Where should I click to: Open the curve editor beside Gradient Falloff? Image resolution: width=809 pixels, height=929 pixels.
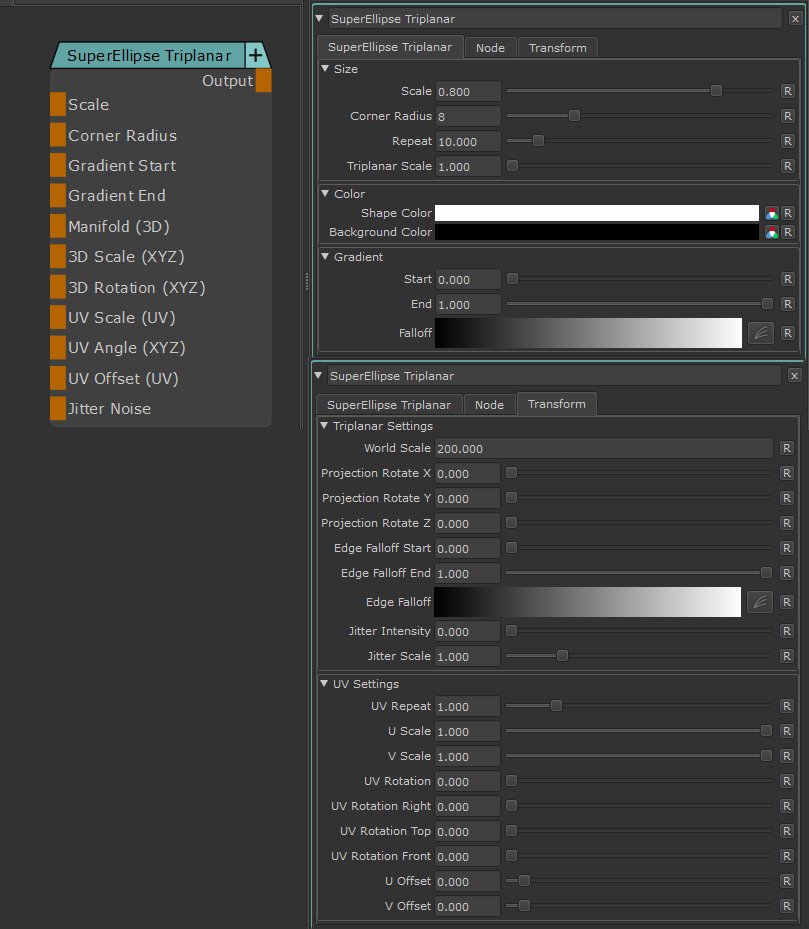click(x=760, y=333)
